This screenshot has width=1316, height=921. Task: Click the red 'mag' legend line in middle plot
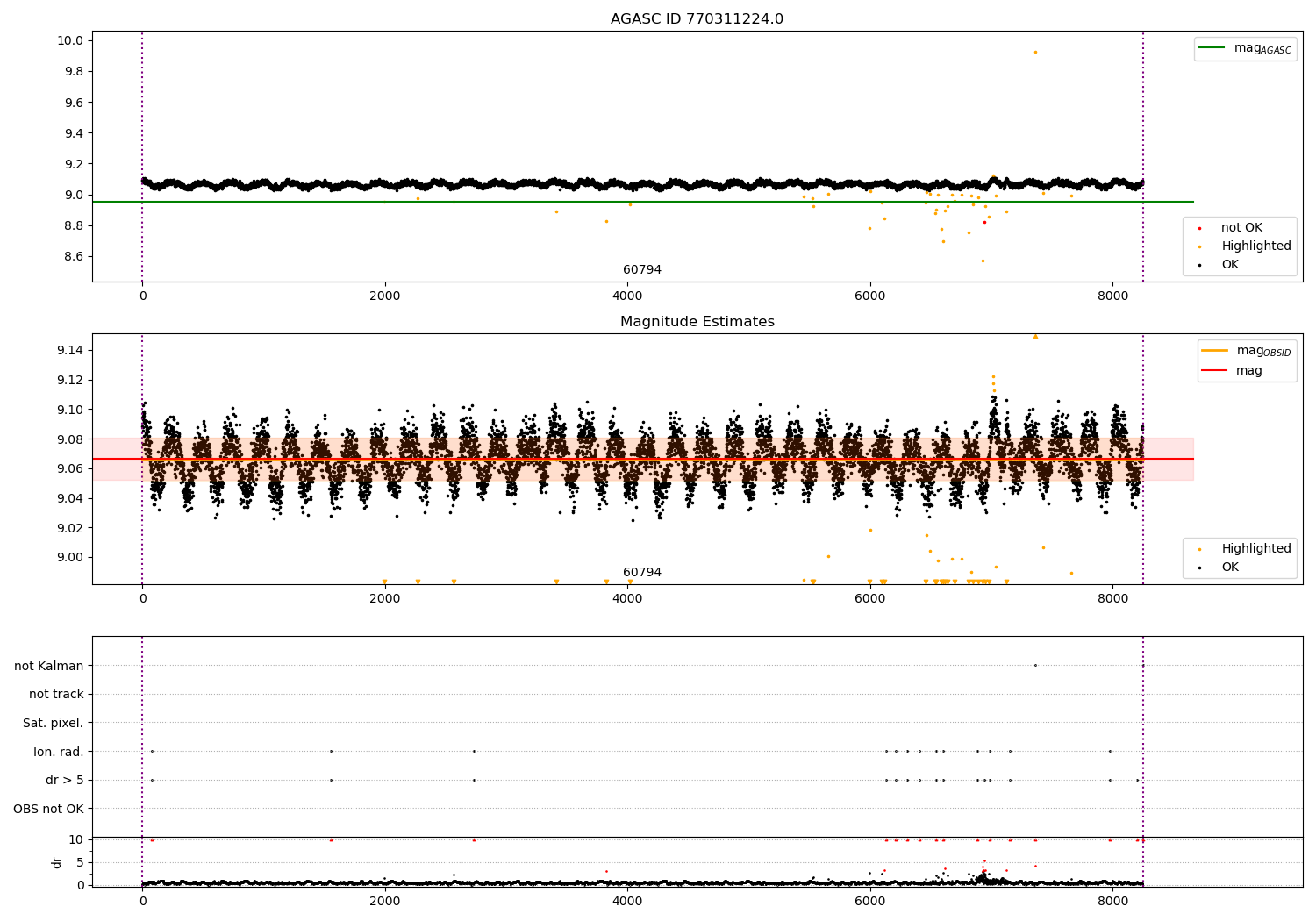(x=1214, y=371)
